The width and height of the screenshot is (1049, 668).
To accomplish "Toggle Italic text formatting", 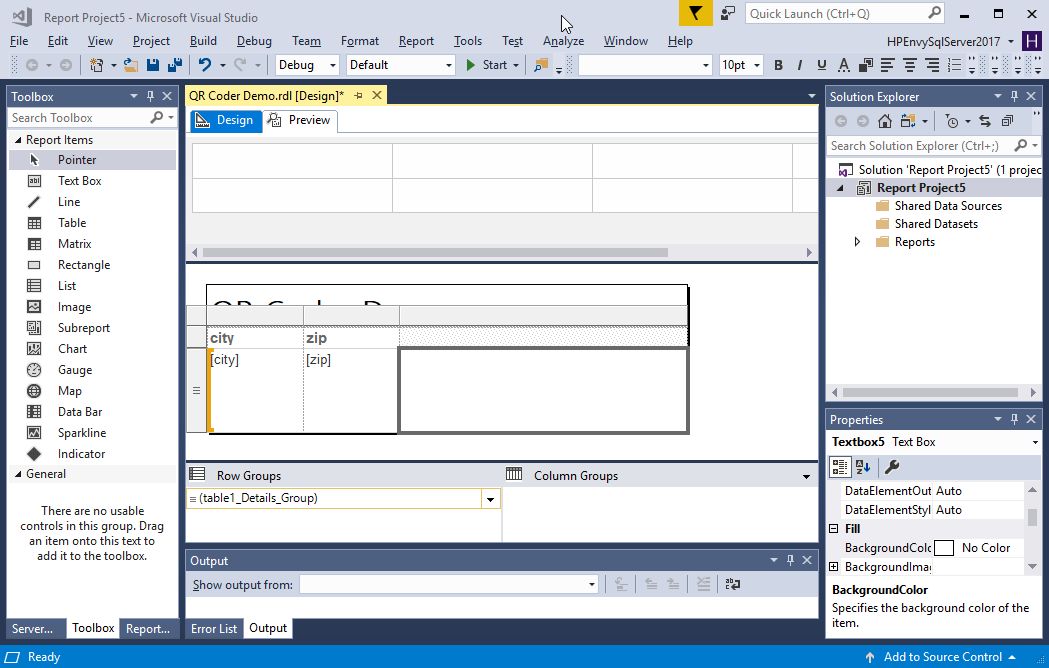I will pyautogui.click(x=800, y=65).
